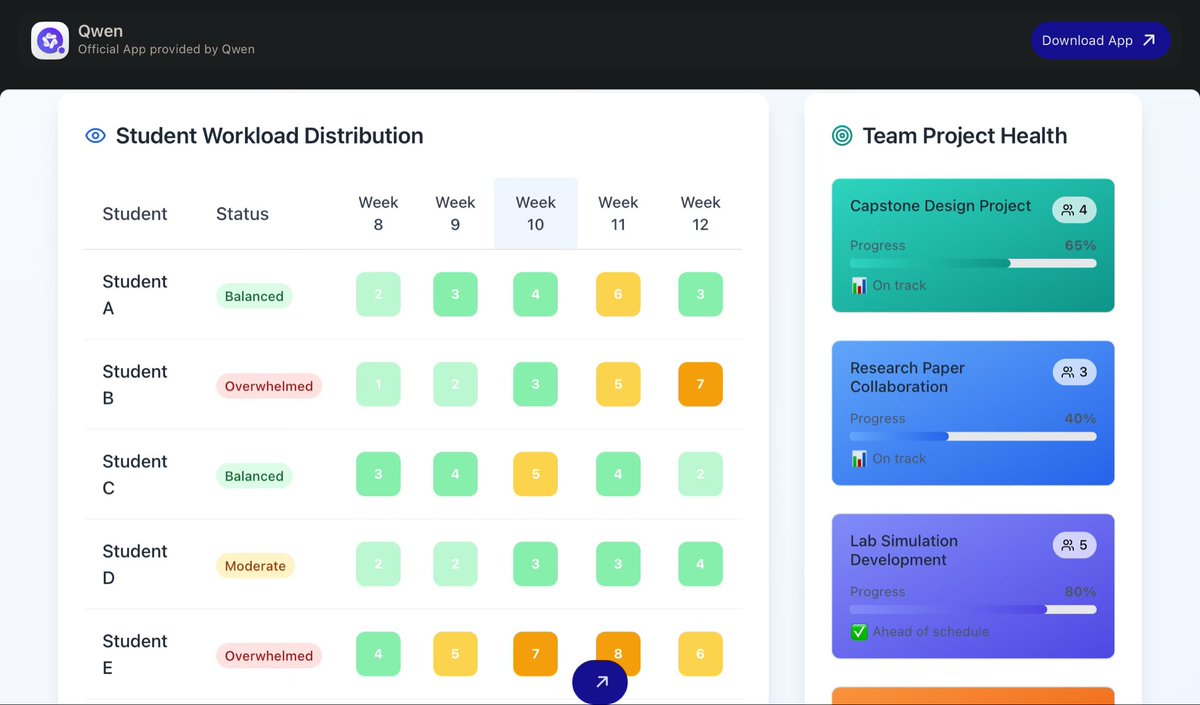
Task: Click Student B's Overwhelmed status badge
Action: tap(269, 386)
